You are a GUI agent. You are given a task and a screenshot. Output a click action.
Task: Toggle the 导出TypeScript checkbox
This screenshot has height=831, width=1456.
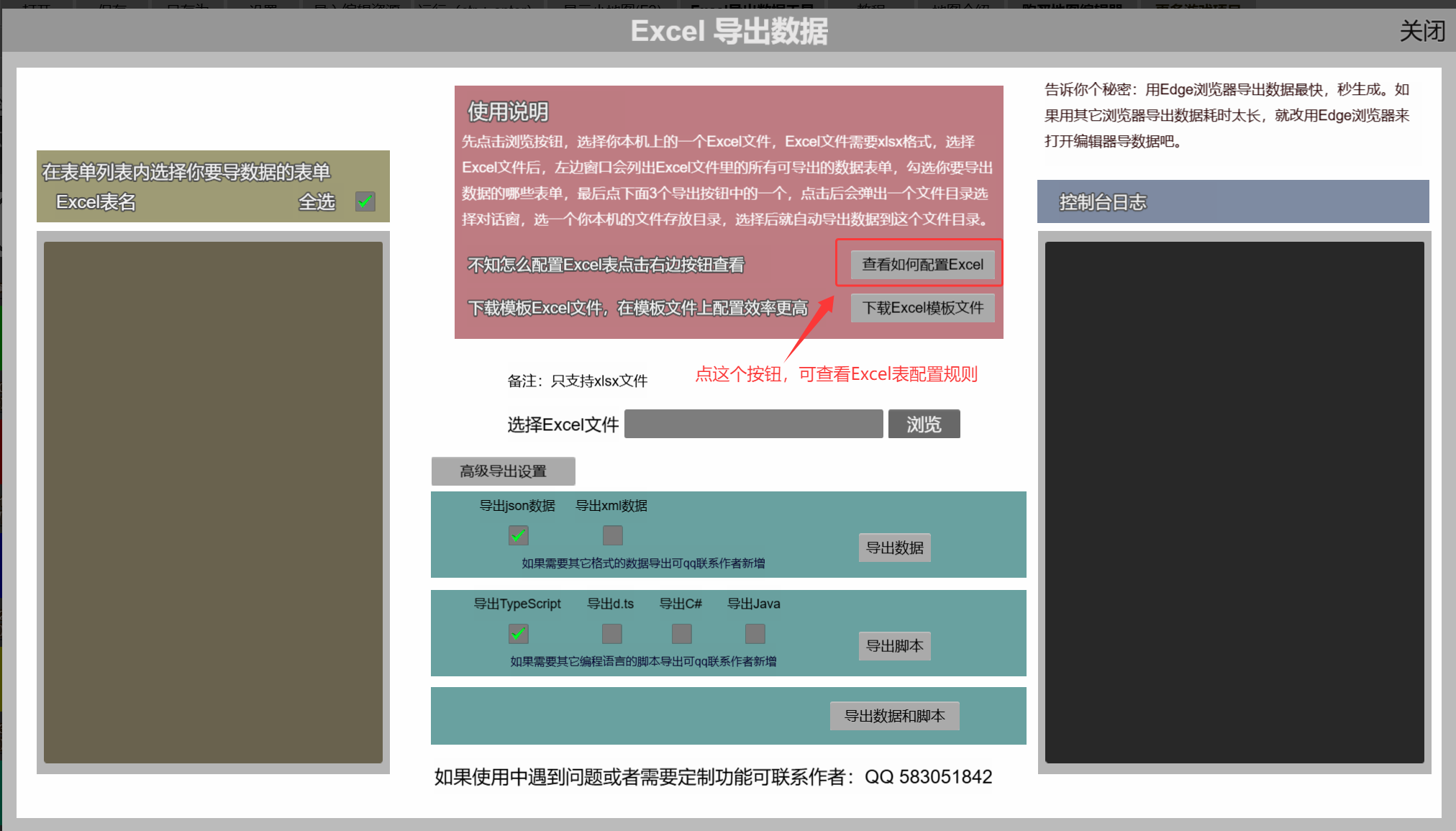[518, 634]
